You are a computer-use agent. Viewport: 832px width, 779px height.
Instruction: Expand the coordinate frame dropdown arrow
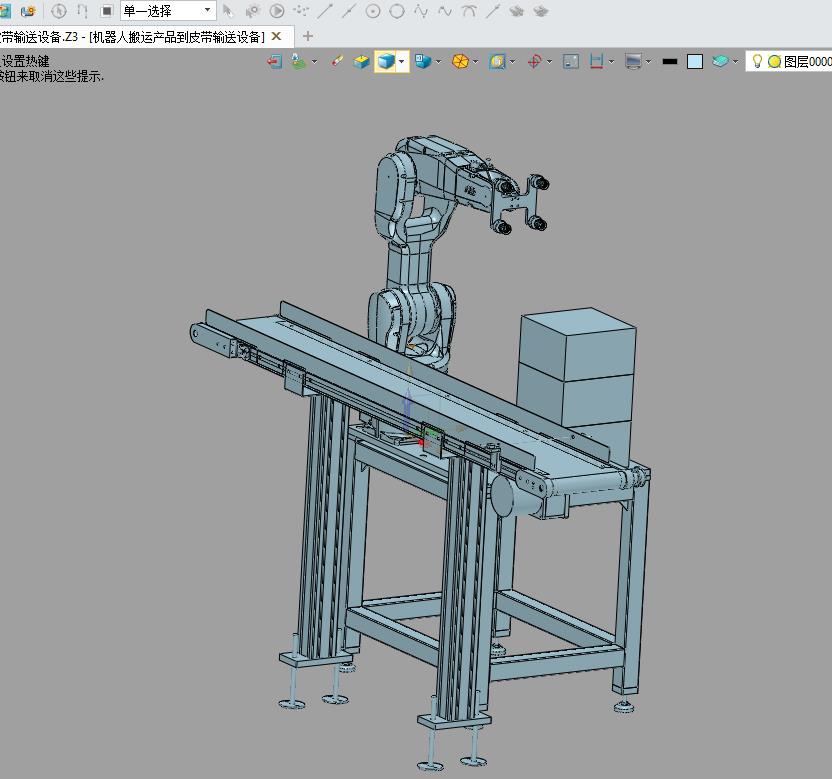(550, 62)
